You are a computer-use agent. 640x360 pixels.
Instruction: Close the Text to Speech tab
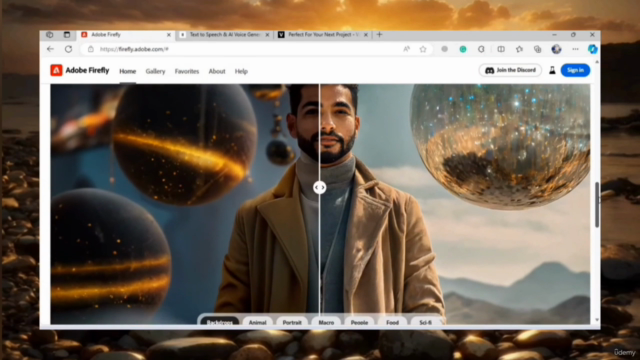[x=267, y=35]
